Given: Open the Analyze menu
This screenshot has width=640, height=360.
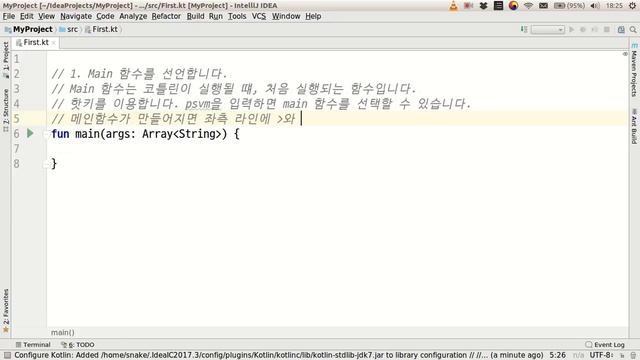Looking at the screenshot, I should pos(133,16).
